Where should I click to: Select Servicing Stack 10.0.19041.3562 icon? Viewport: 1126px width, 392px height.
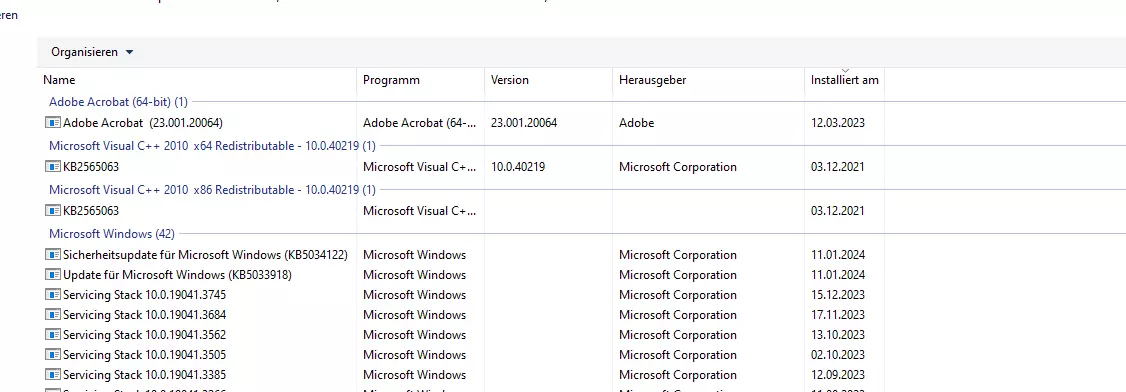(x=52, y=335)
